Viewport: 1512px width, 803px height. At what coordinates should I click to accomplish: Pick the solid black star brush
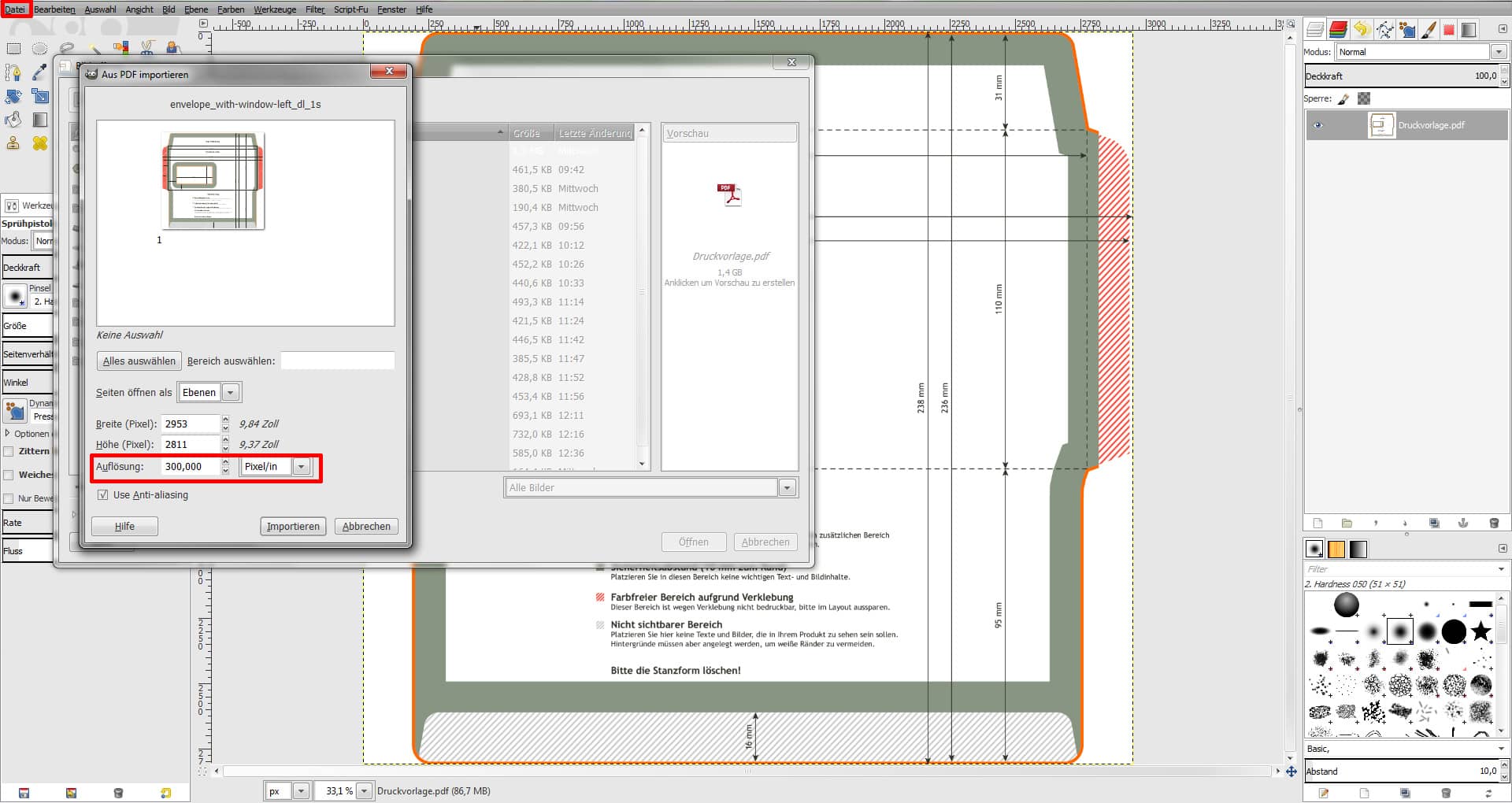coord(1480,631)
